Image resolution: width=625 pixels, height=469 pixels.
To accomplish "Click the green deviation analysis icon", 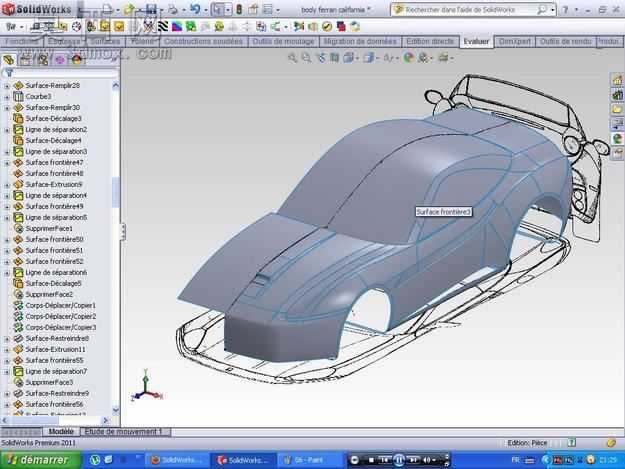I will pyautogui.click(x=191, y=27).
